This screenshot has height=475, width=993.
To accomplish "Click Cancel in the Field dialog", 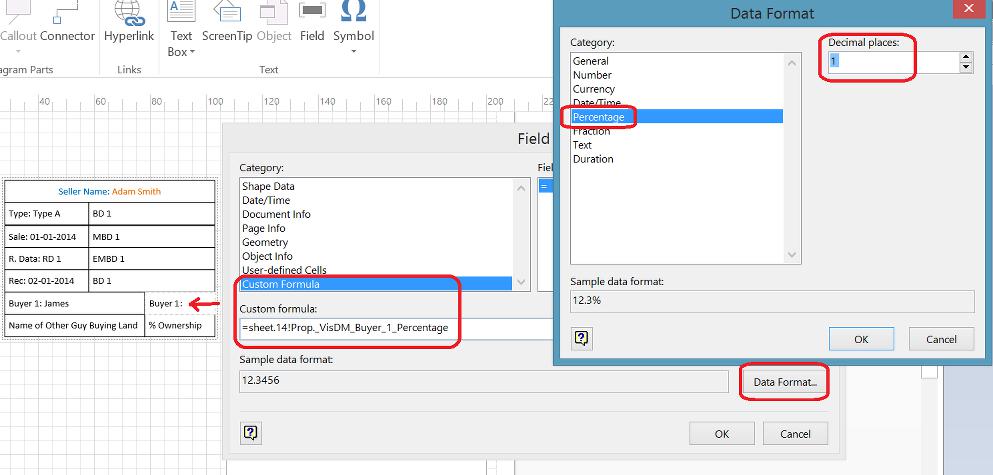I will click(795, 433).
